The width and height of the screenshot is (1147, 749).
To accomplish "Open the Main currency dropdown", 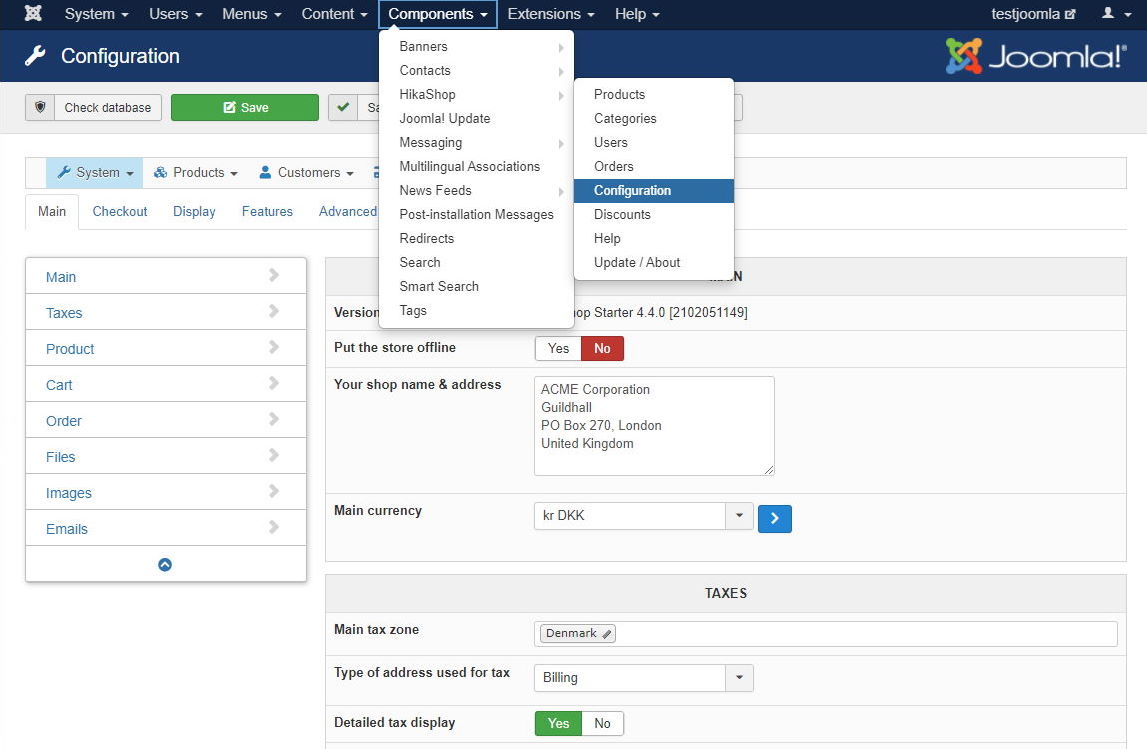I will [x=644, y=516].
